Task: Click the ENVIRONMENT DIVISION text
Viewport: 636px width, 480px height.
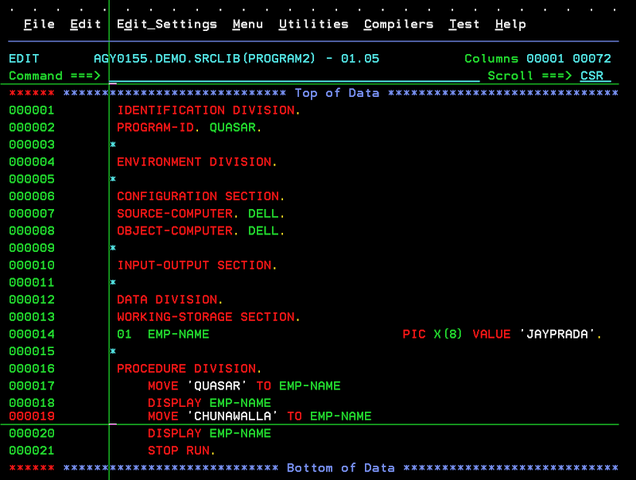Action: (x=197, y=162)
